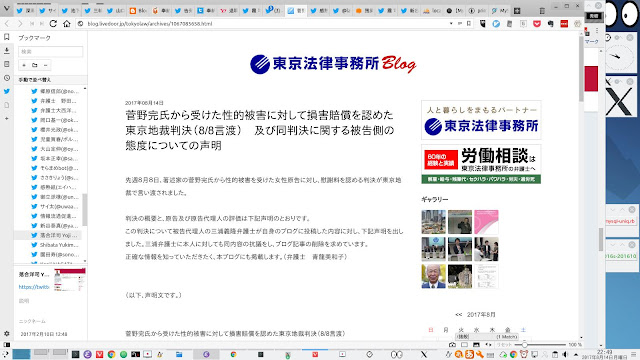Open Chrome from the taskbar

pyautogui.click(x=111, y=354)
